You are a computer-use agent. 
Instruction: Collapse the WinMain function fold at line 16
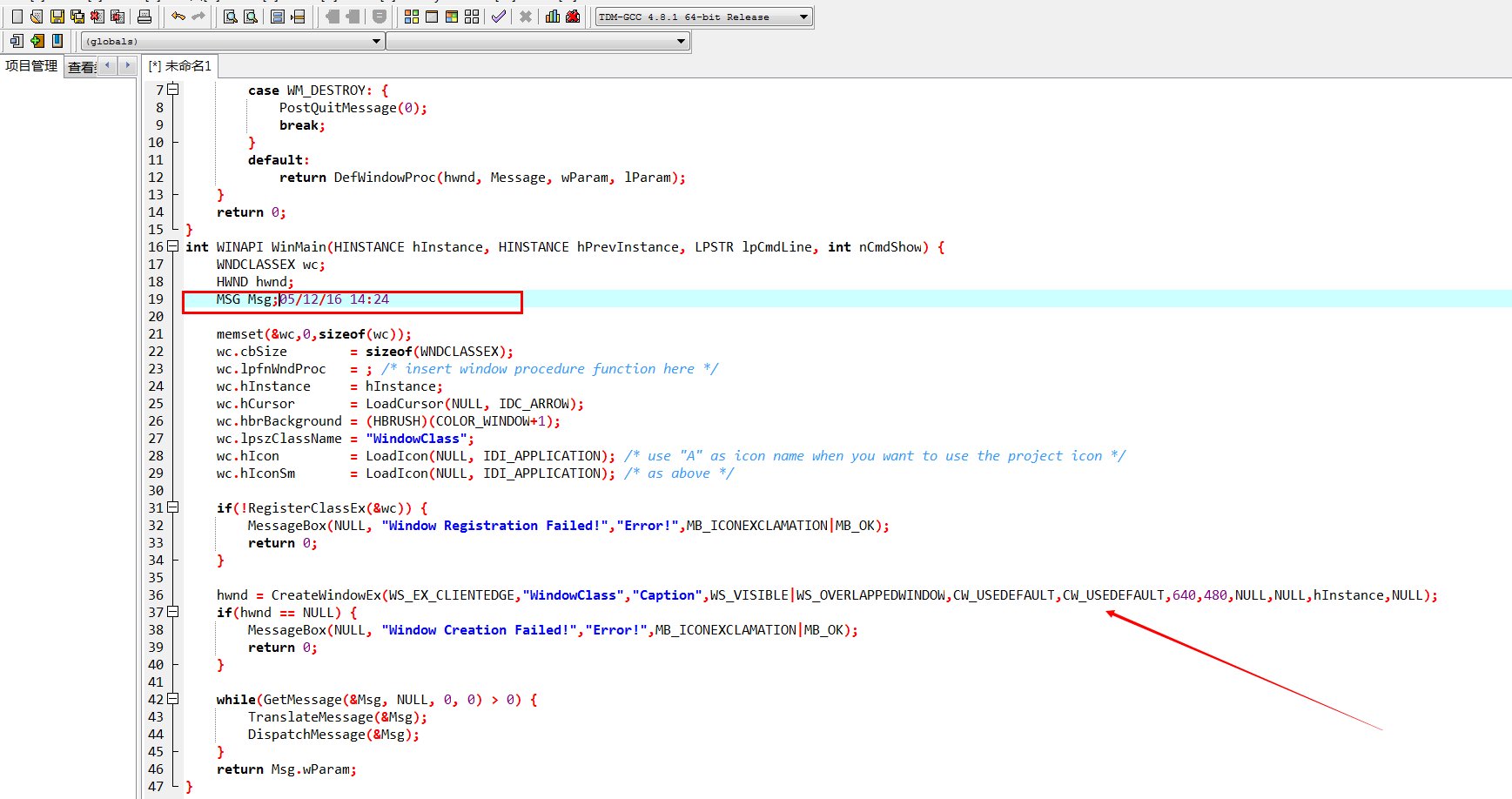pos(172,246)
